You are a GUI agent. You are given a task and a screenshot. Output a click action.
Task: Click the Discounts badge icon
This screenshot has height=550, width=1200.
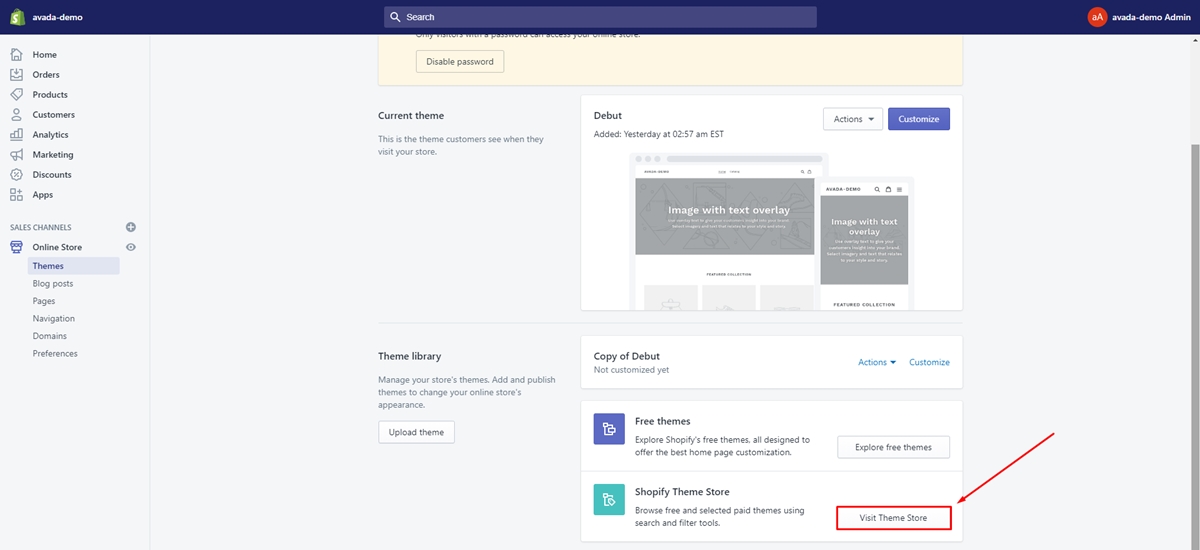click(16, 174)
